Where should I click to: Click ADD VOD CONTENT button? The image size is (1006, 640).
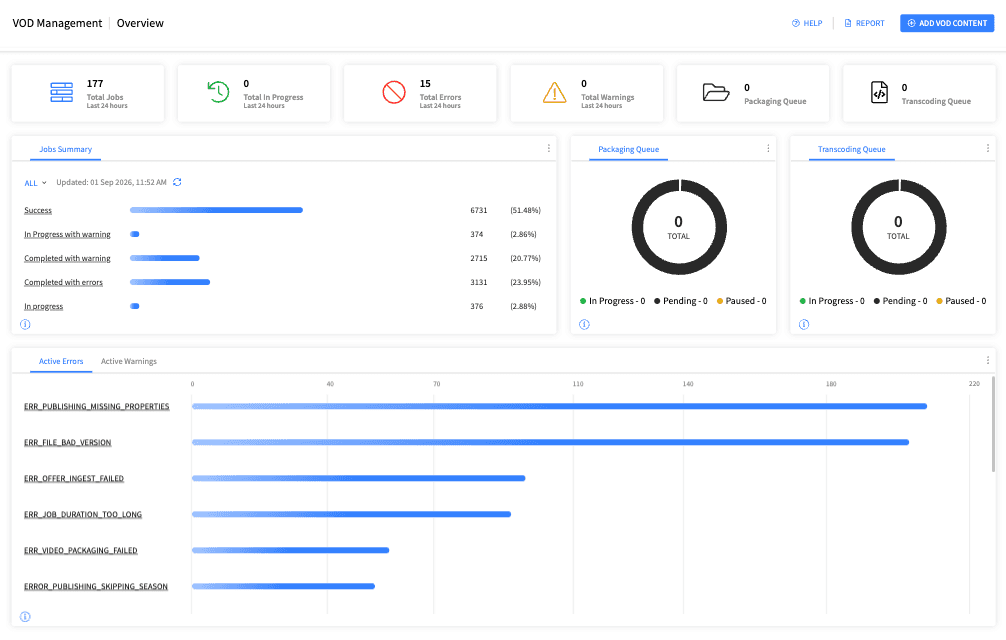click(x=947, y=23)
